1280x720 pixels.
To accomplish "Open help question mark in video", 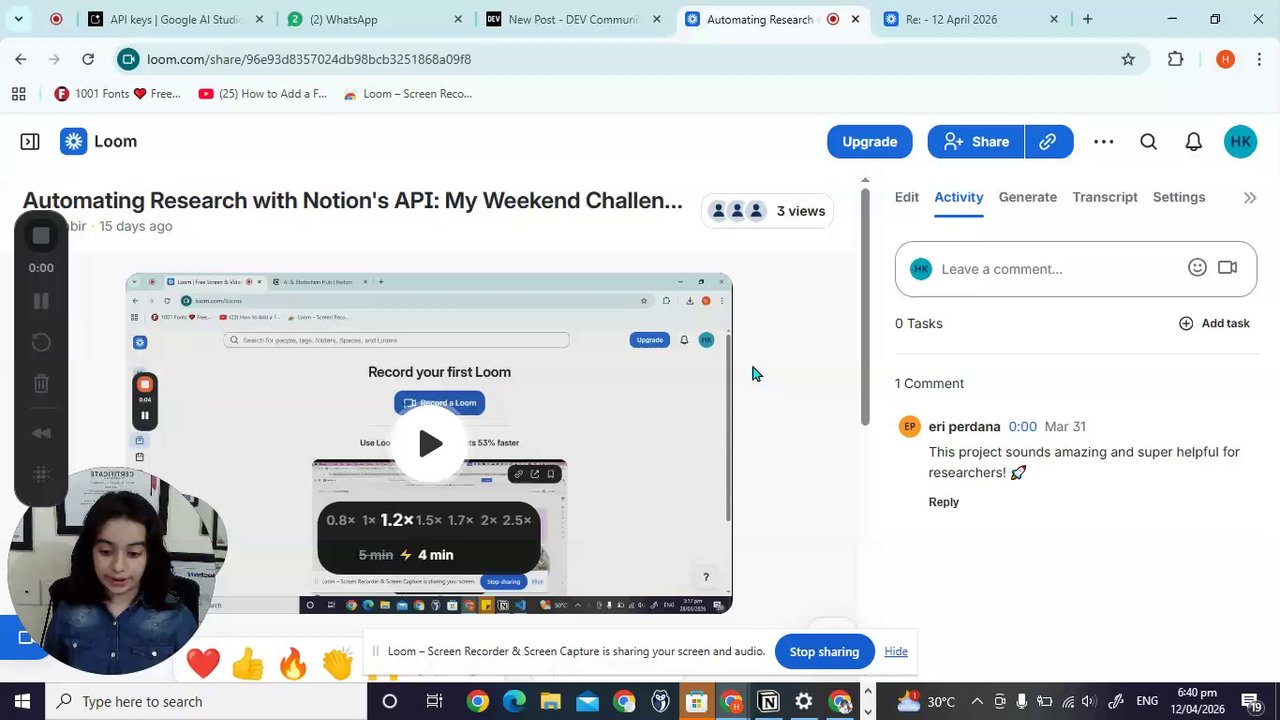I will [706, 577].
